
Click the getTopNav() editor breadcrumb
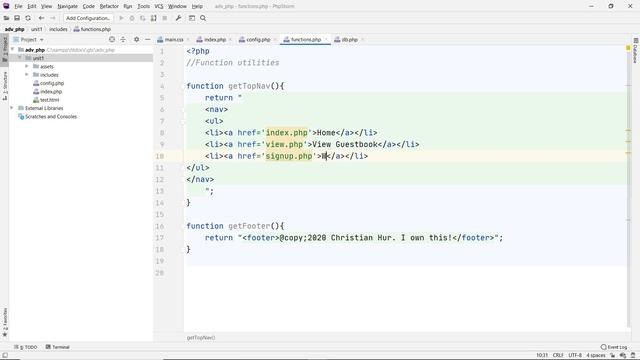[x=201, y=338]
